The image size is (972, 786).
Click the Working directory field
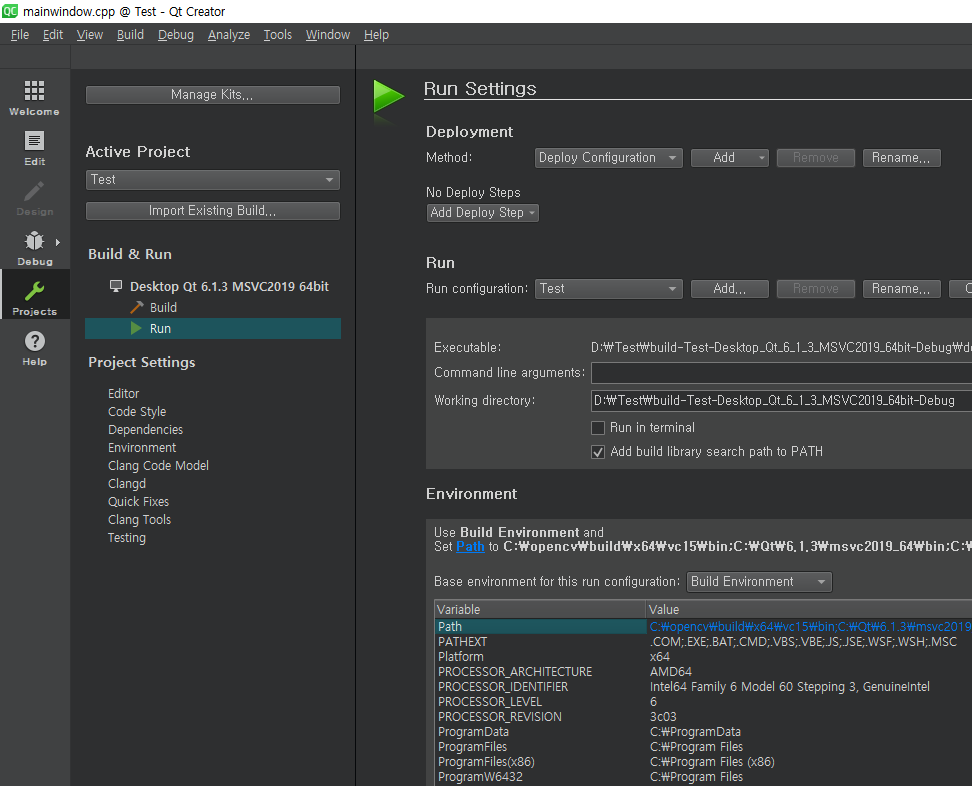pyautogui.click(x=781, y=401)
